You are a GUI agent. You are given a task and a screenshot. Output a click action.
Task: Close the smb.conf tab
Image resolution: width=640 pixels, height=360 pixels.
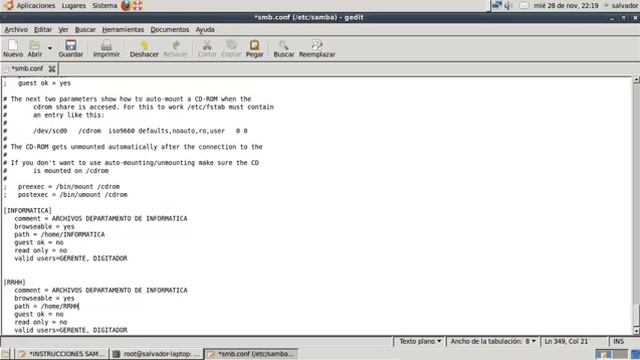click(52, 69)
